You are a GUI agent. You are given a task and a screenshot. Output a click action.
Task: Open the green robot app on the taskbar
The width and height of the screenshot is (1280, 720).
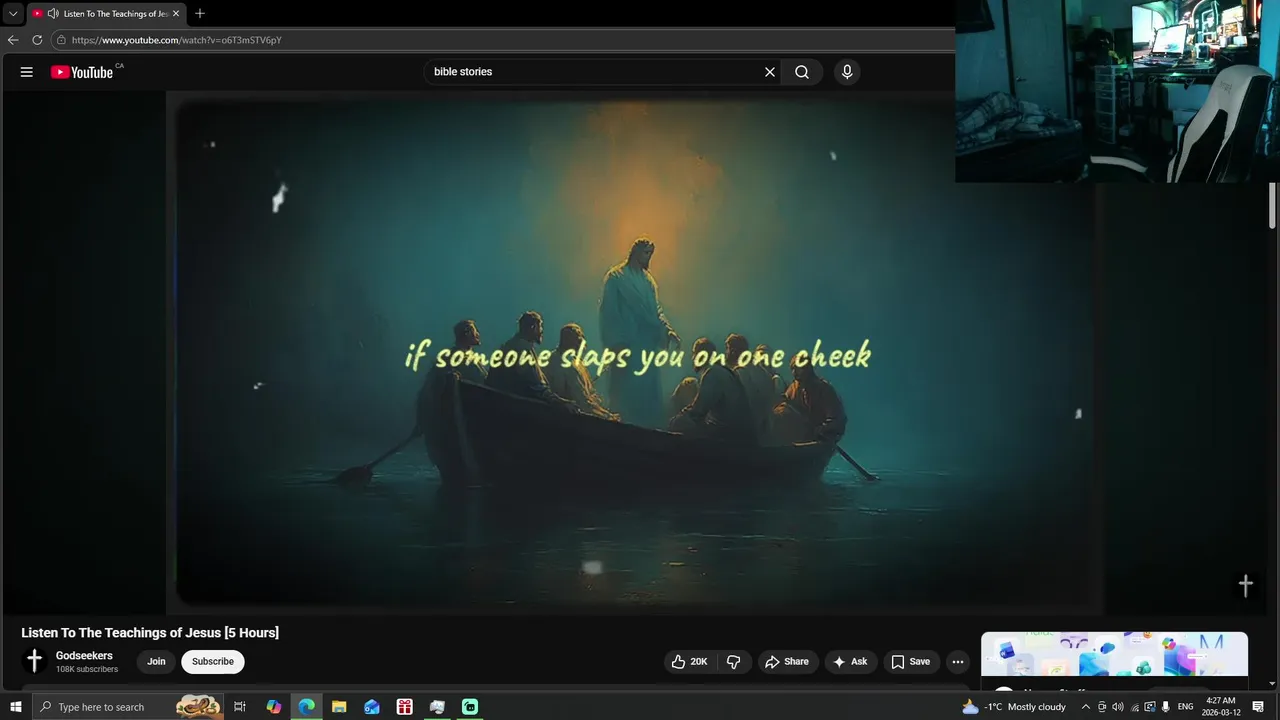click(x=470, y=707)
